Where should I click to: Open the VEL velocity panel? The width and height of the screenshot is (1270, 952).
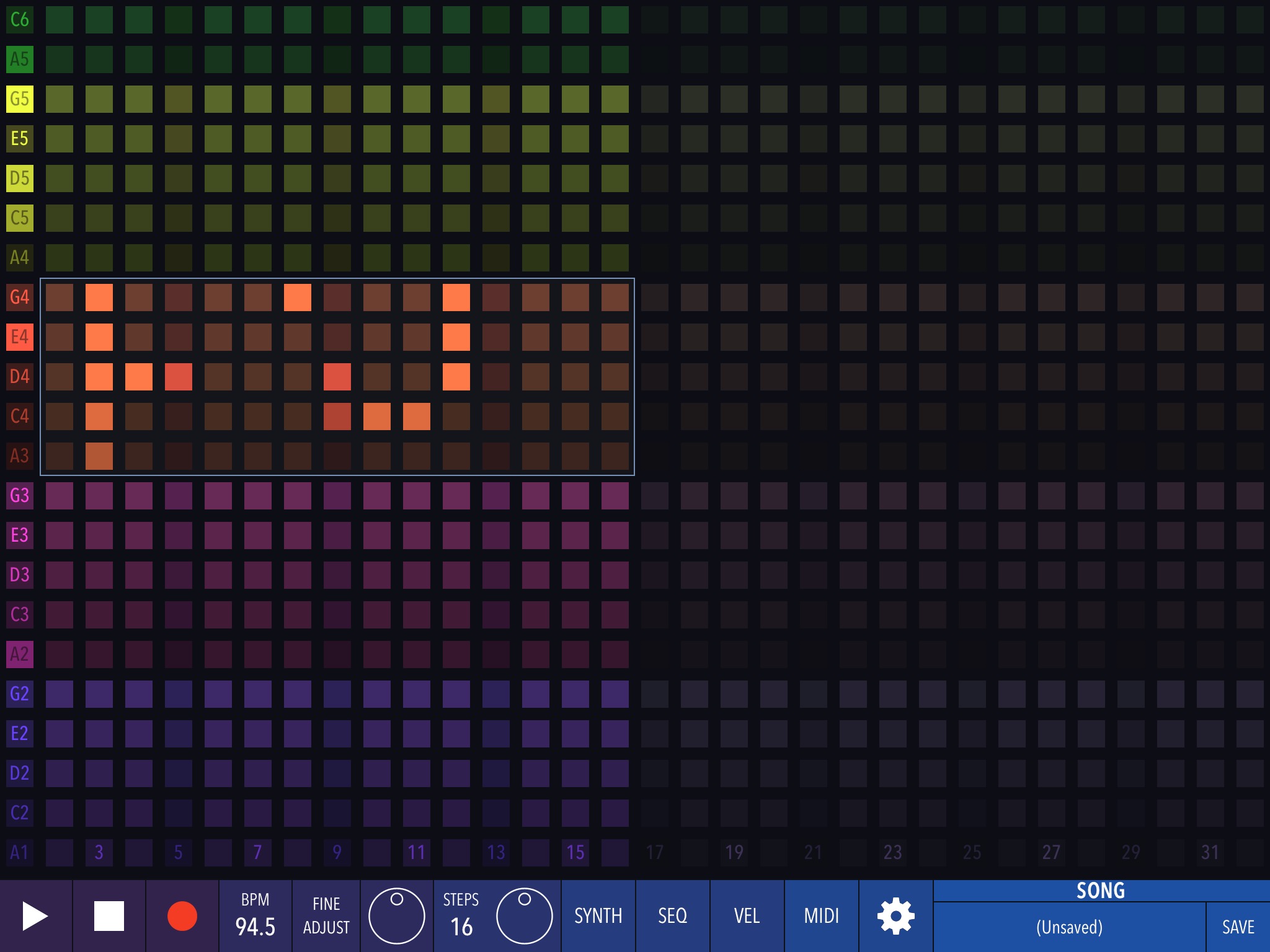click(x=747, y=916)
